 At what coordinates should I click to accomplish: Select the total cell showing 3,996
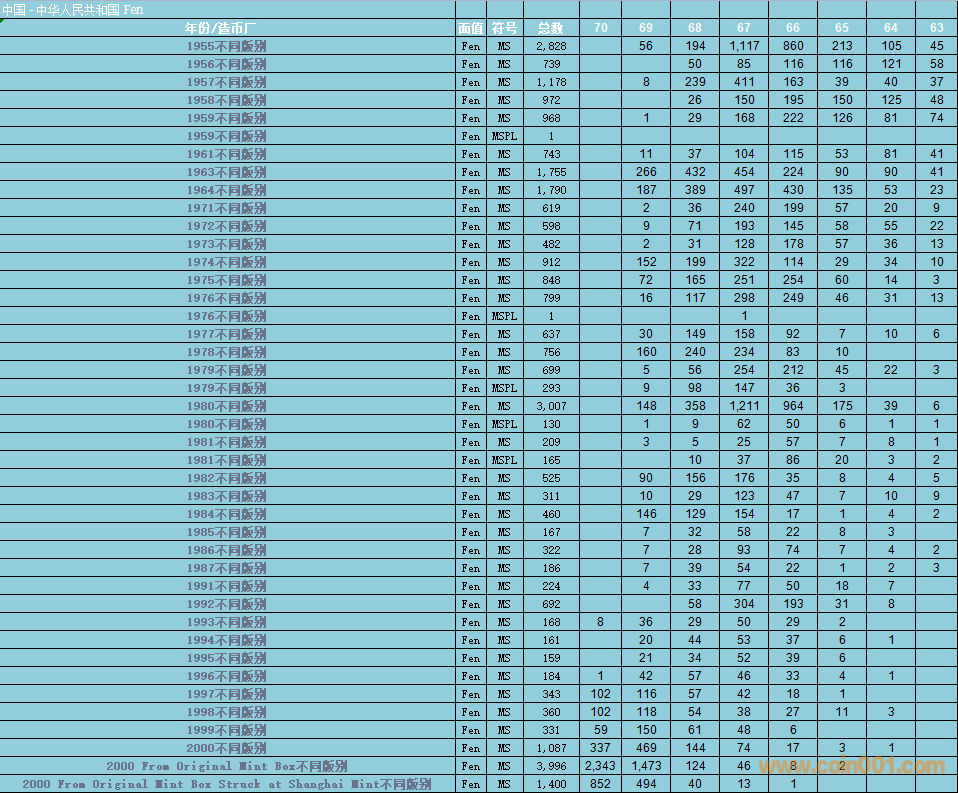550,766
